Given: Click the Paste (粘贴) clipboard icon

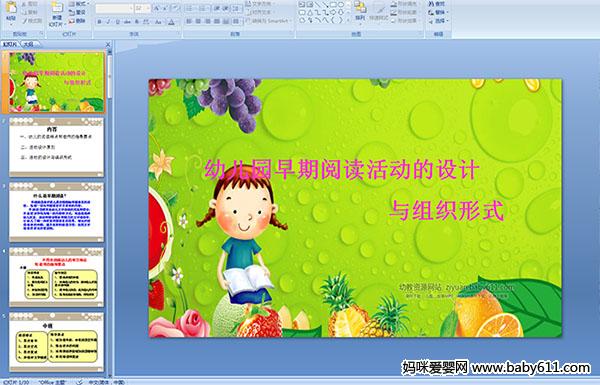Looking at the screenshot, I should 11,8.
